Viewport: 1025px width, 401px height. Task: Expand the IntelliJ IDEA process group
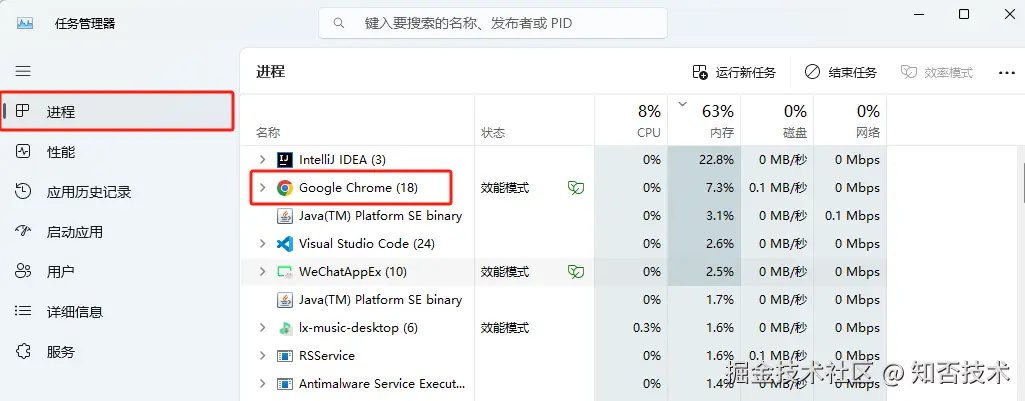pyautogui.click(x=262, y=160)
